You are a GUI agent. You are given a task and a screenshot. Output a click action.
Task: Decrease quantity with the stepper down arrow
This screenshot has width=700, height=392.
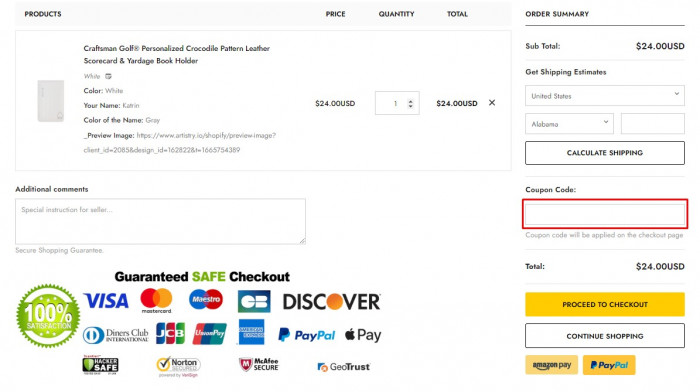pos(410,106)
